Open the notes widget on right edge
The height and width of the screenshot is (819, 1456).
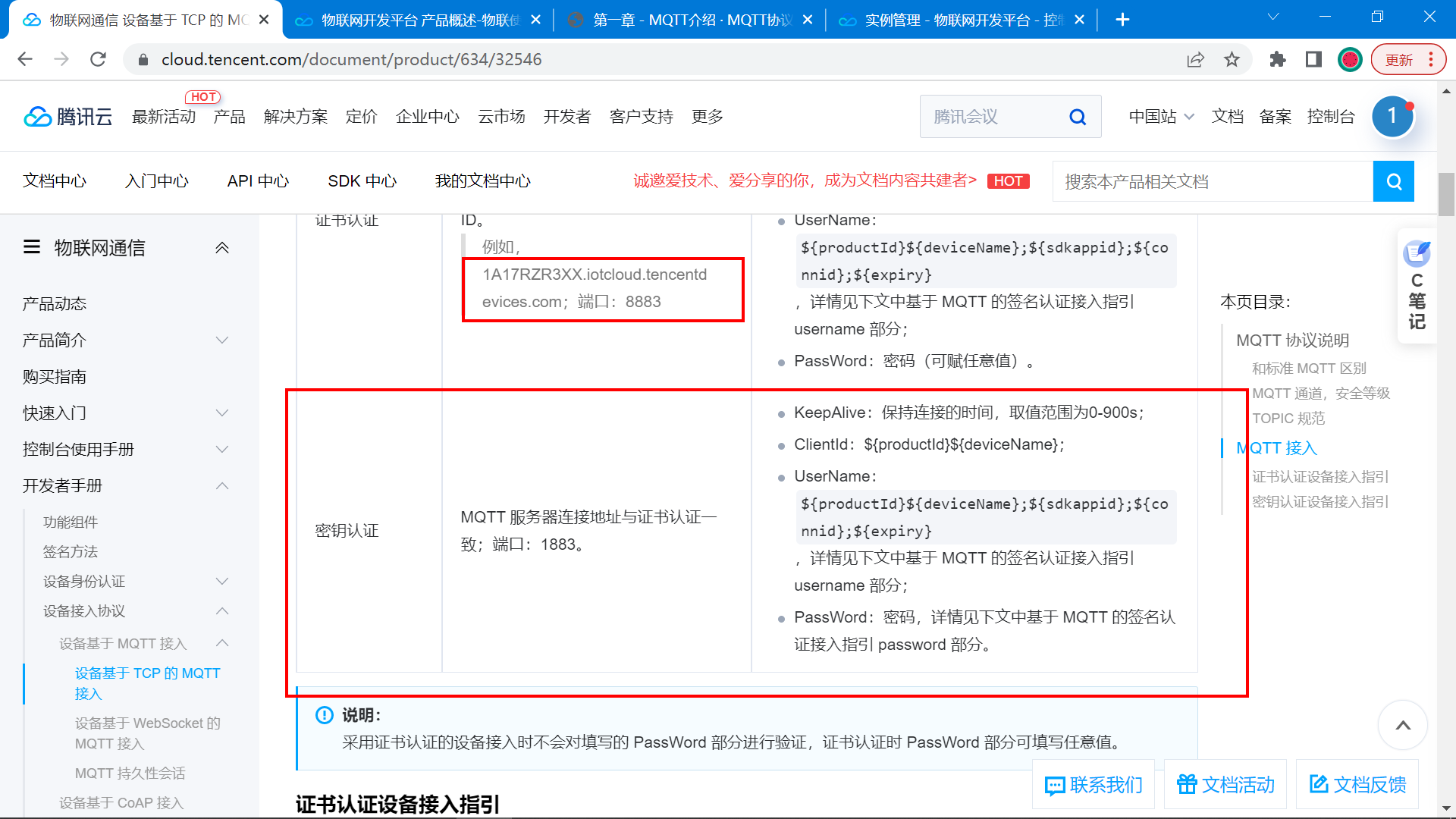[1416, 287]
